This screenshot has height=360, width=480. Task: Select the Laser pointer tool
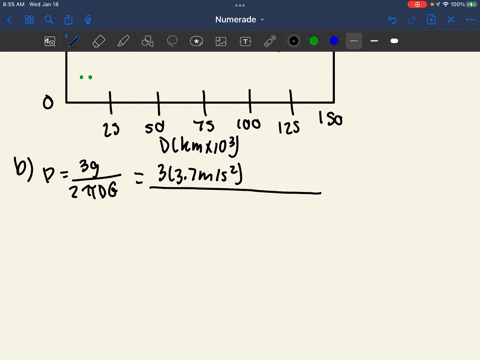(x=270, y=41)
